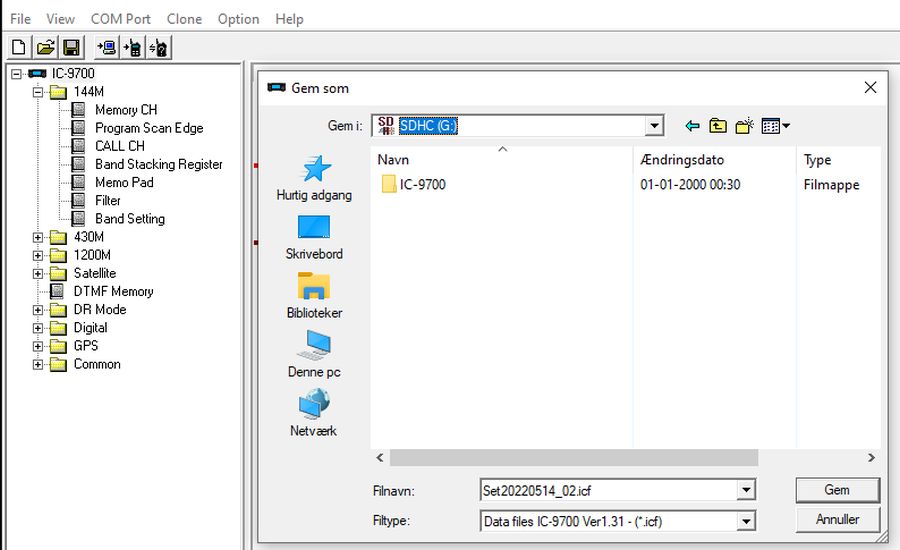Open the Option menu

tap(238, 19)
